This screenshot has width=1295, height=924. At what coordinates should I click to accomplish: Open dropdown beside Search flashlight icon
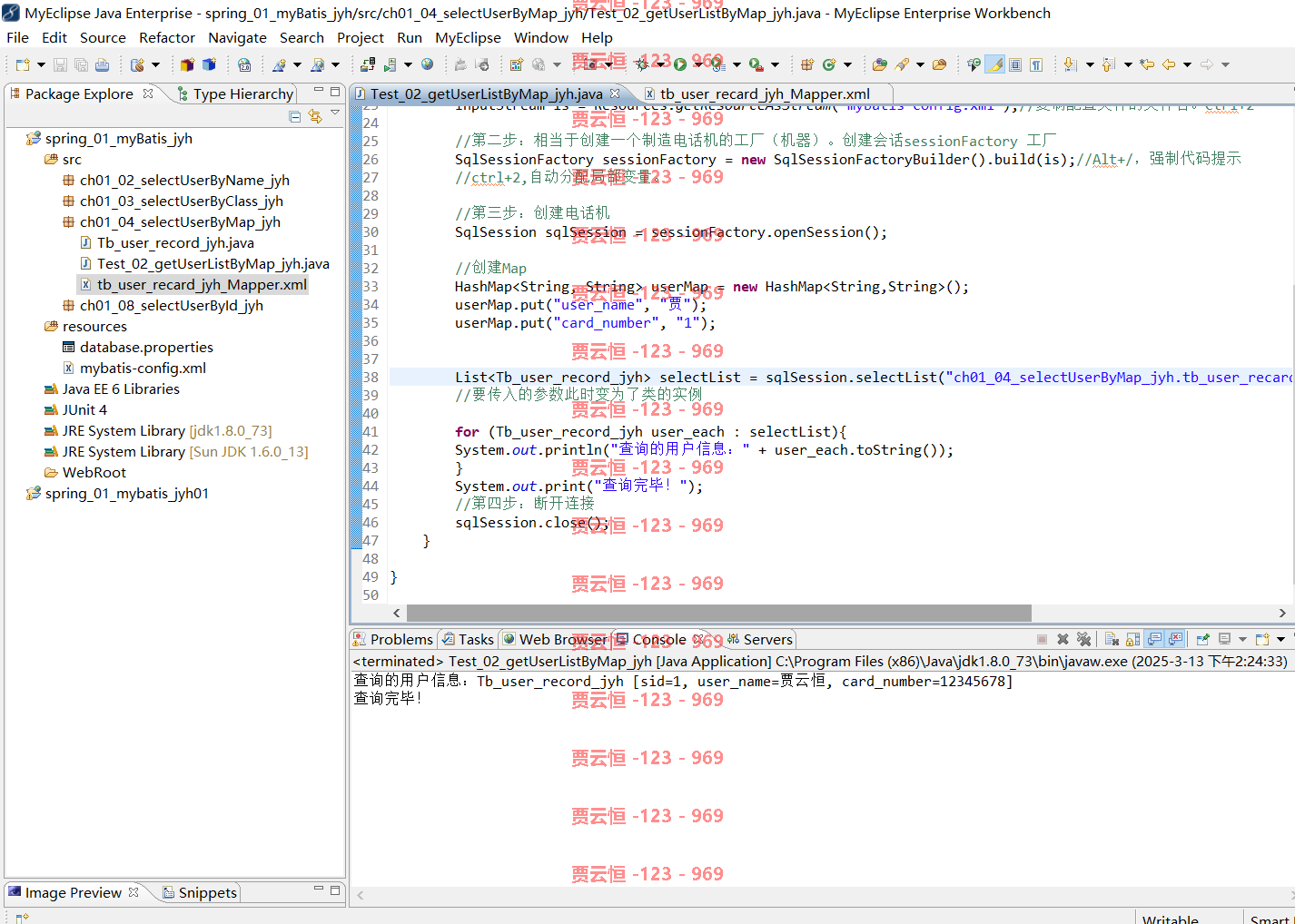[x=920, y=64]
